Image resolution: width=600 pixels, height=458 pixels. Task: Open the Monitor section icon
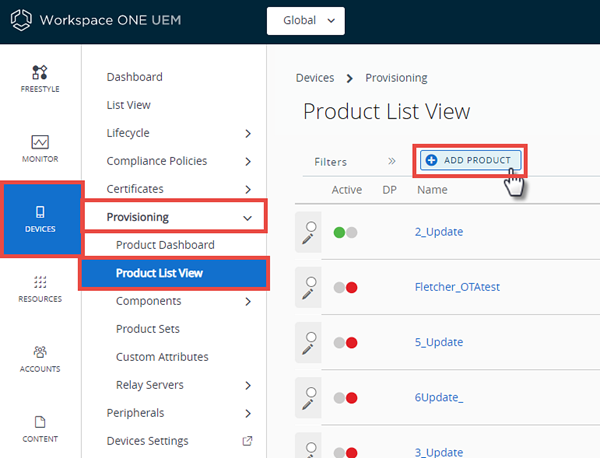click(40, 142)
